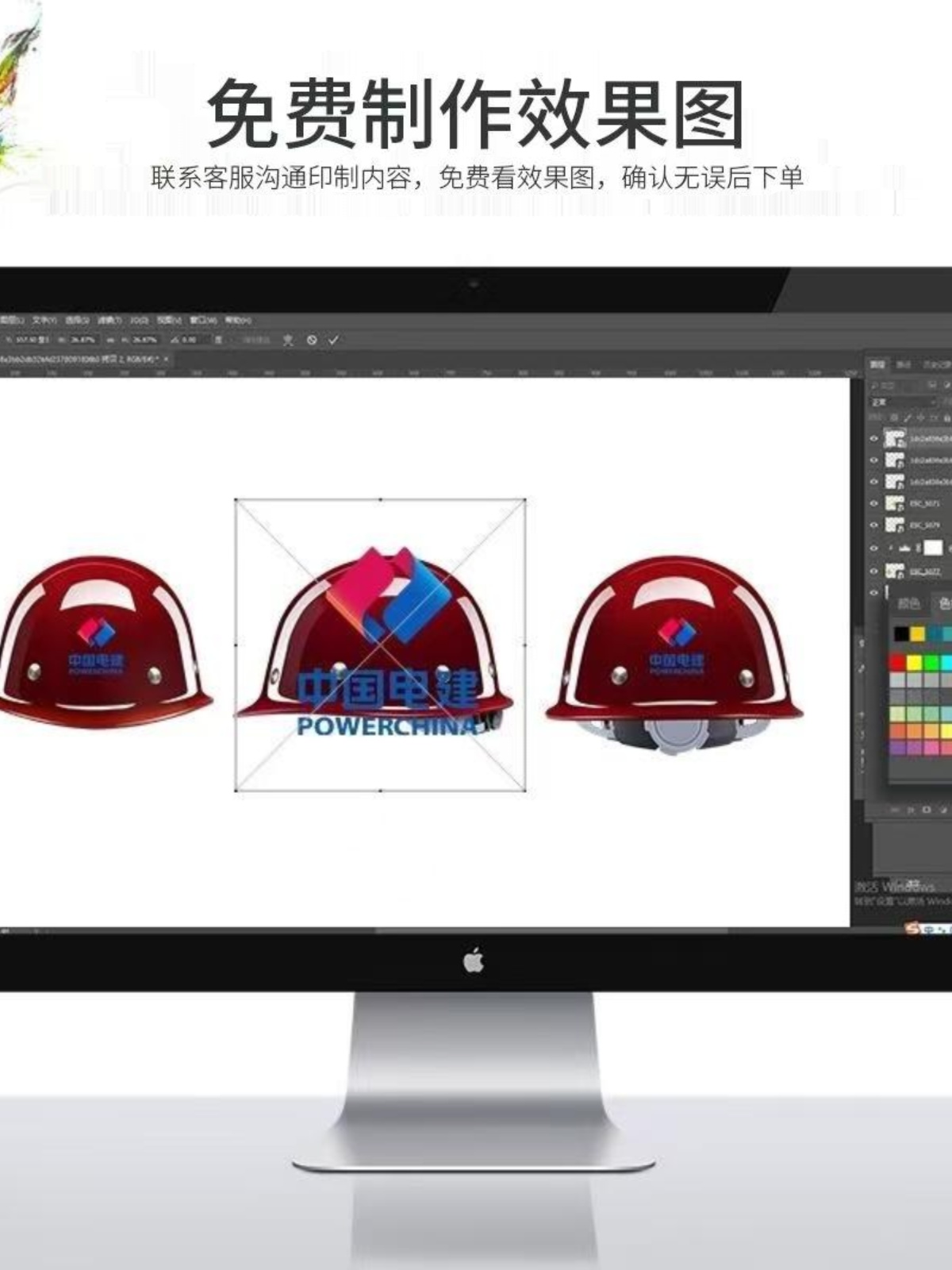Pick the black swatch

(x=901, y=633)
